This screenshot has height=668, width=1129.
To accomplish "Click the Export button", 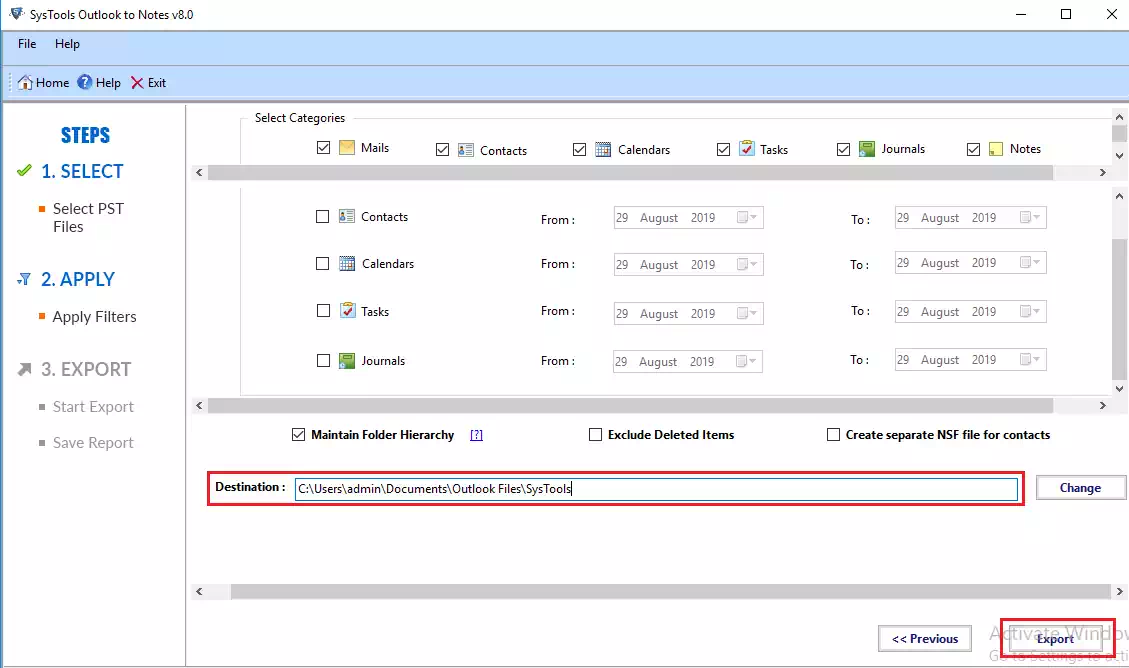I will point(1055,638).
